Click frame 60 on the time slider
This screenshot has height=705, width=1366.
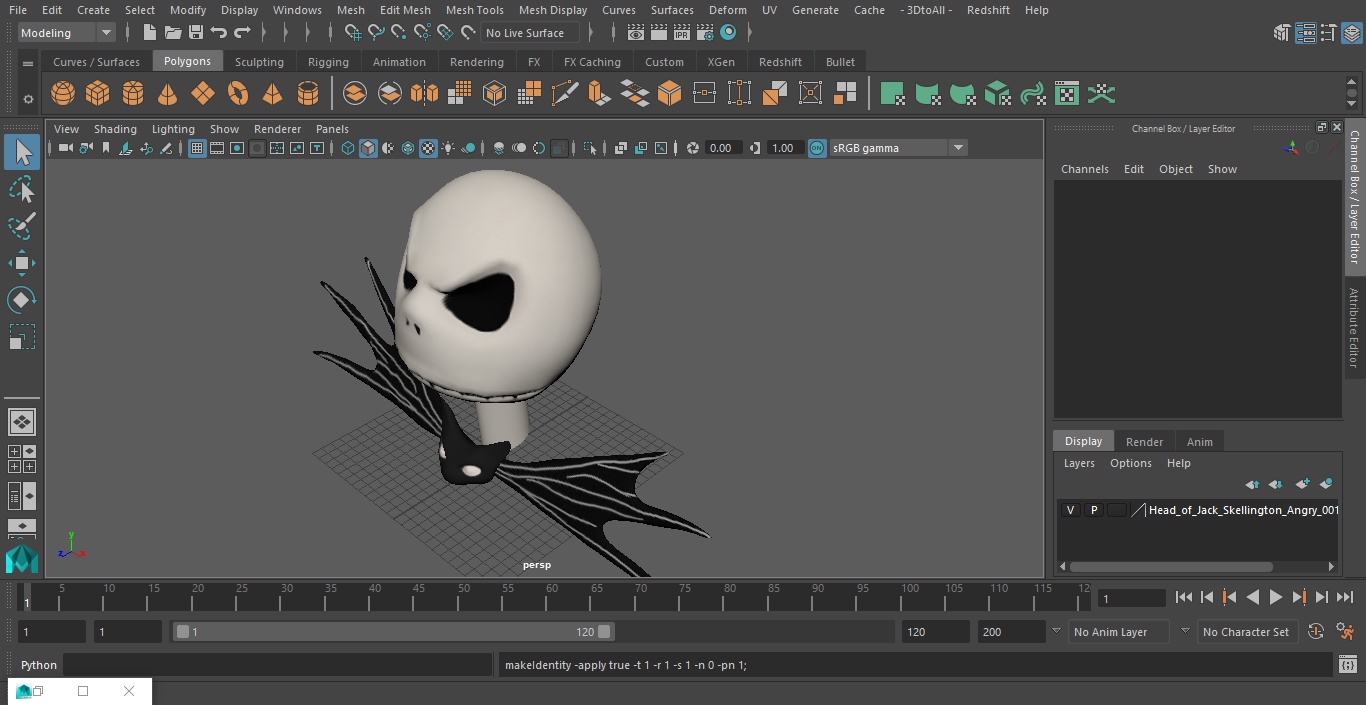(x=551, y=597)
